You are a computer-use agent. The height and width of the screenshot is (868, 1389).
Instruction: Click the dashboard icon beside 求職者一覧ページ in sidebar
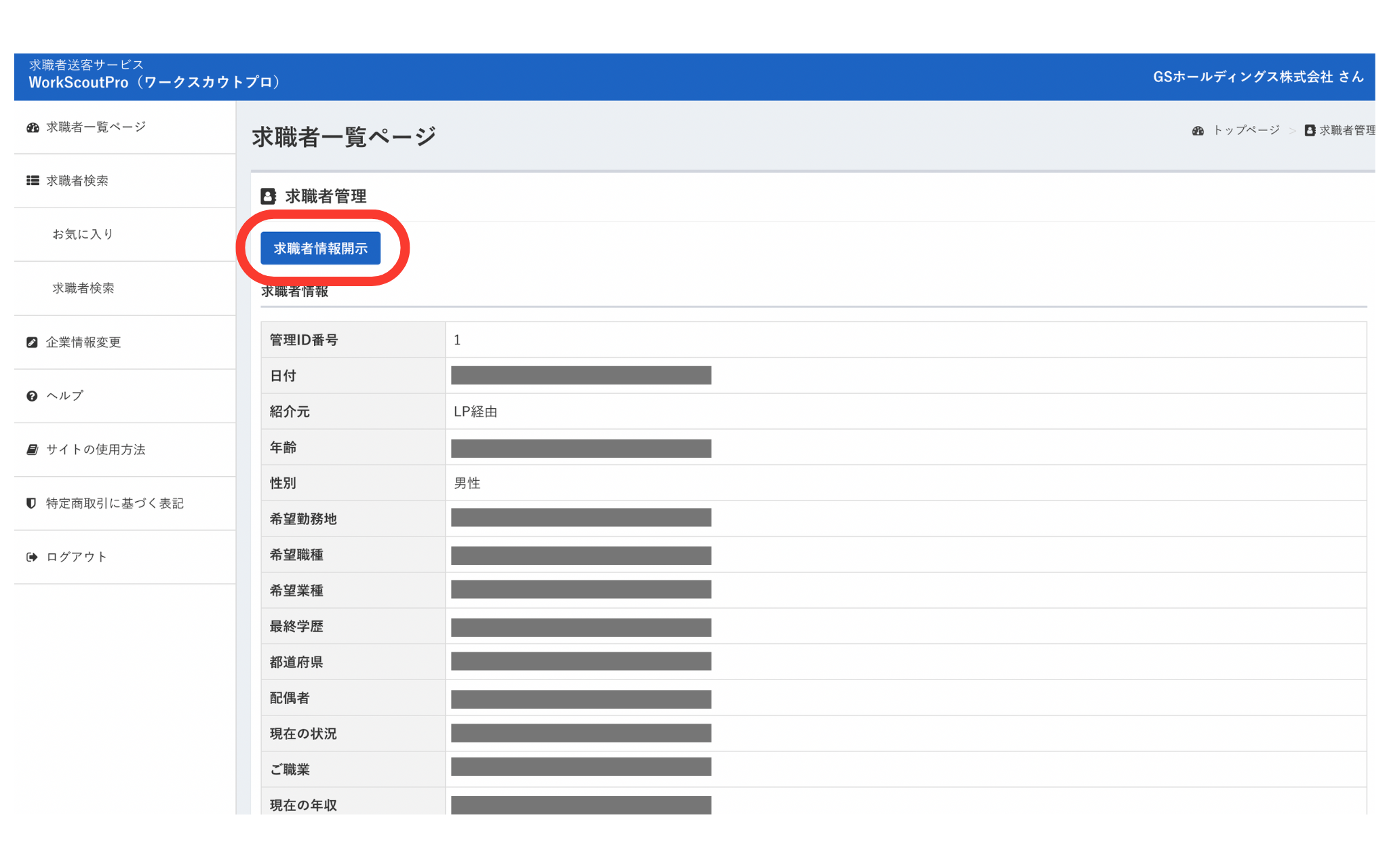[x=33, y=127]
